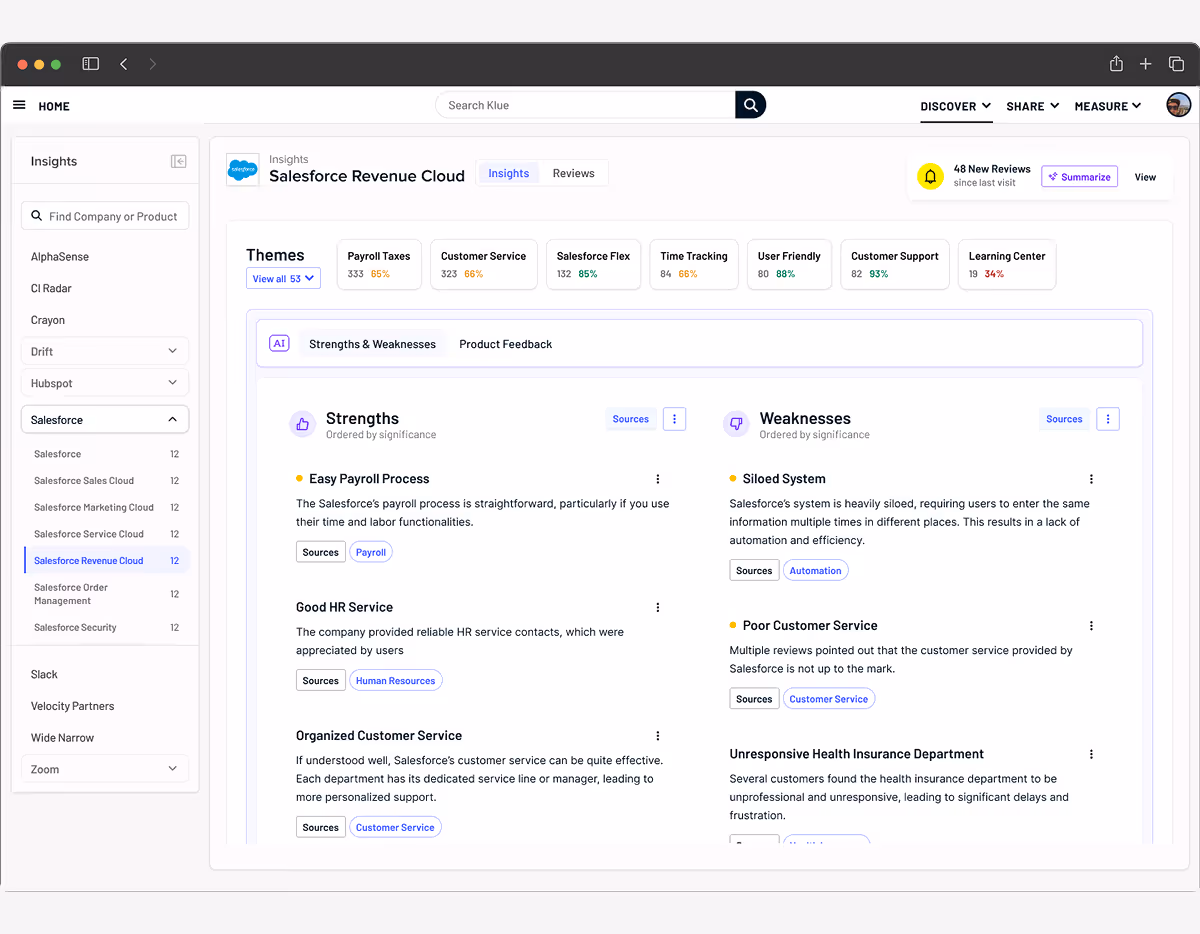The width and height of the screenshot is (1200, 934).
Task: Open the Weaknesses section three-dot menu
Action: coord(1108,419)
